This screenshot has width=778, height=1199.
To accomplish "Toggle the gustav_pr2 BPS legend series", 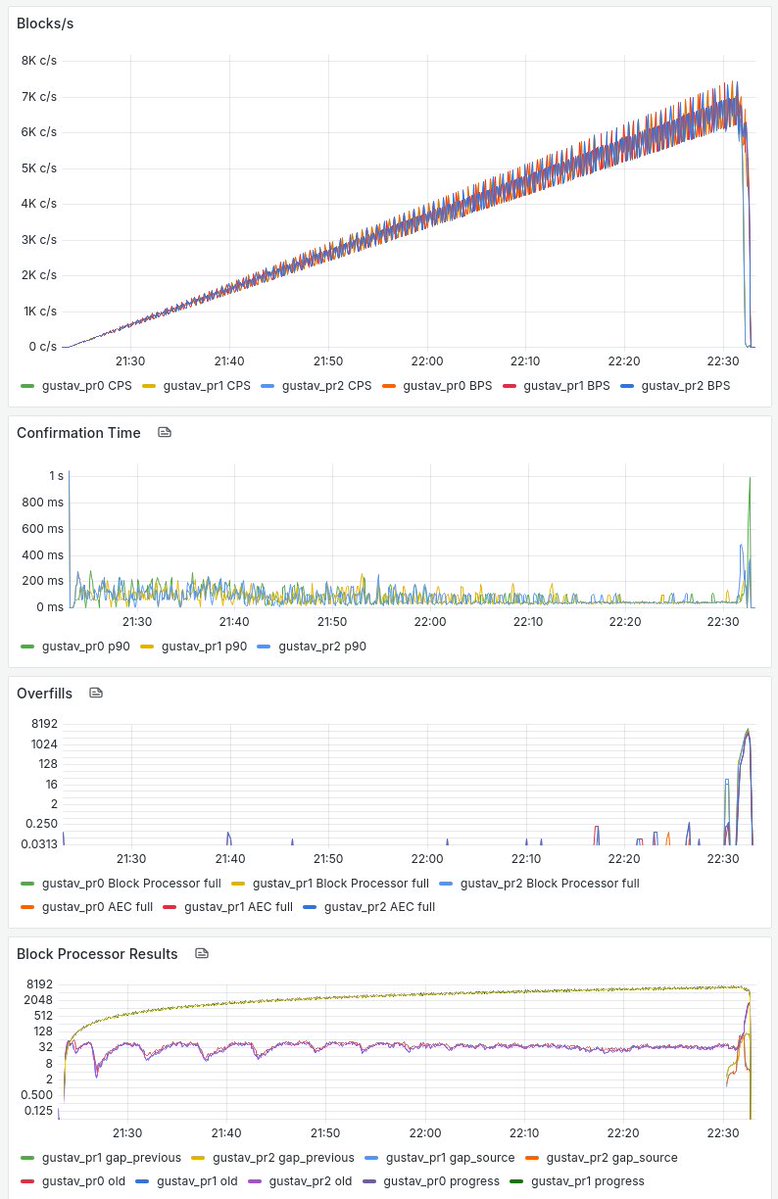I will (685, 385).
